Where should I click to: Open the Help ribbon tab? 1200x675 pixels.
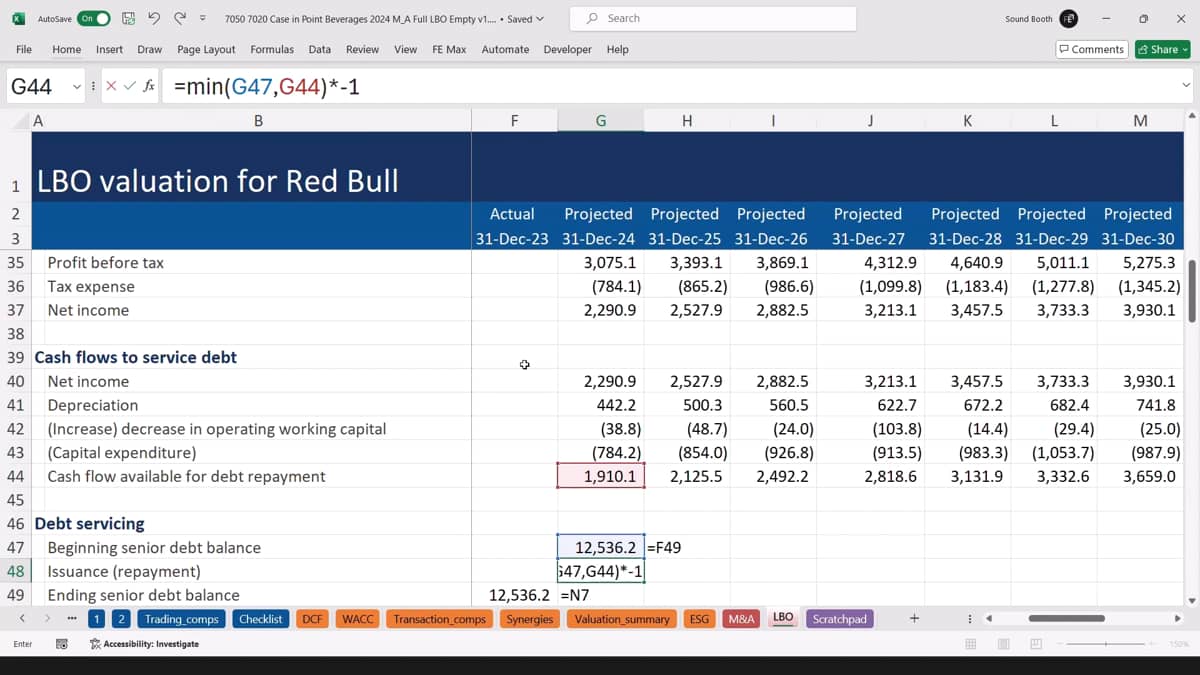(617, 49)
